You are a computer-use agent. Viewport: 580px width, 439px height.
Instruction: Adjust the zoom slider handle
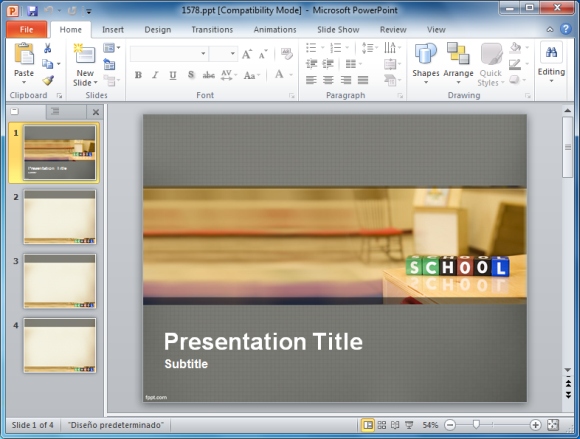476,425
